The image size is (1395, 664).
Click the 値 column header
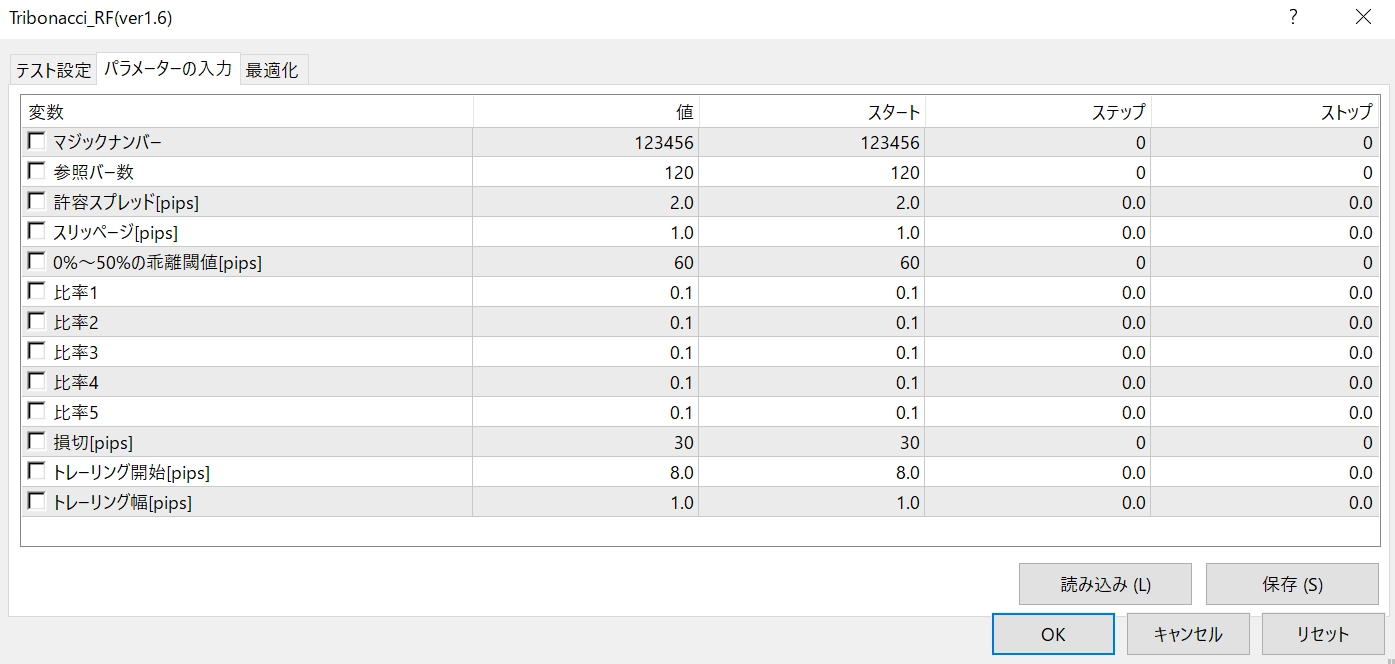tap(586, 112)
